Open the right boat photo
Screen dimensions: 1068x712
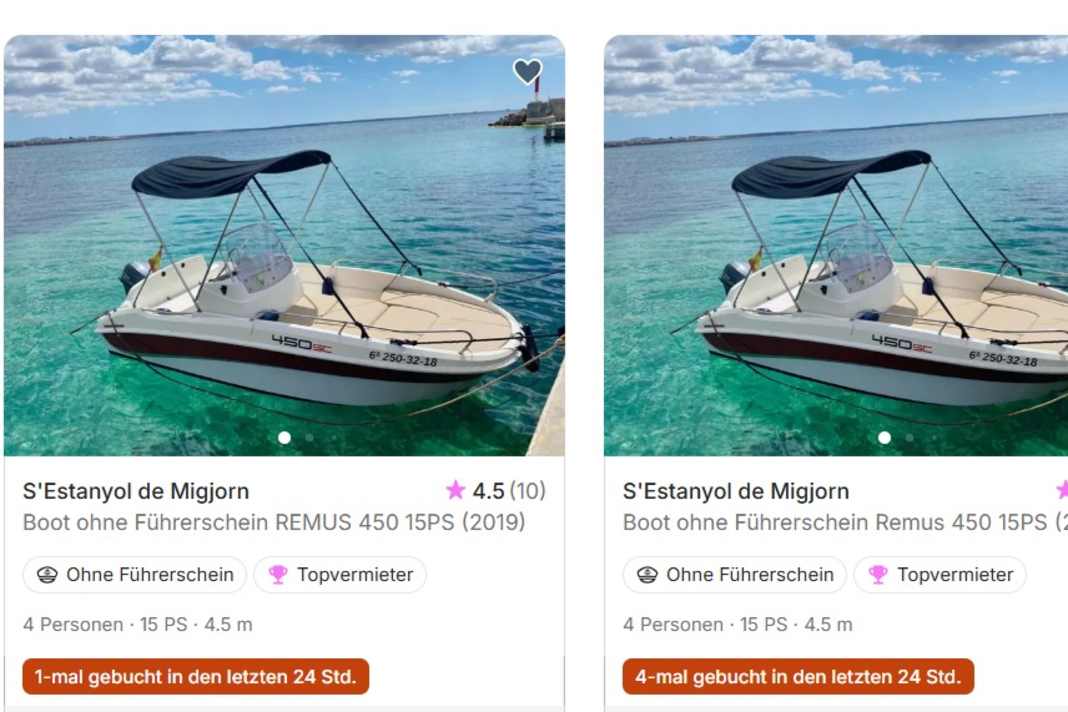click(836, 245)
